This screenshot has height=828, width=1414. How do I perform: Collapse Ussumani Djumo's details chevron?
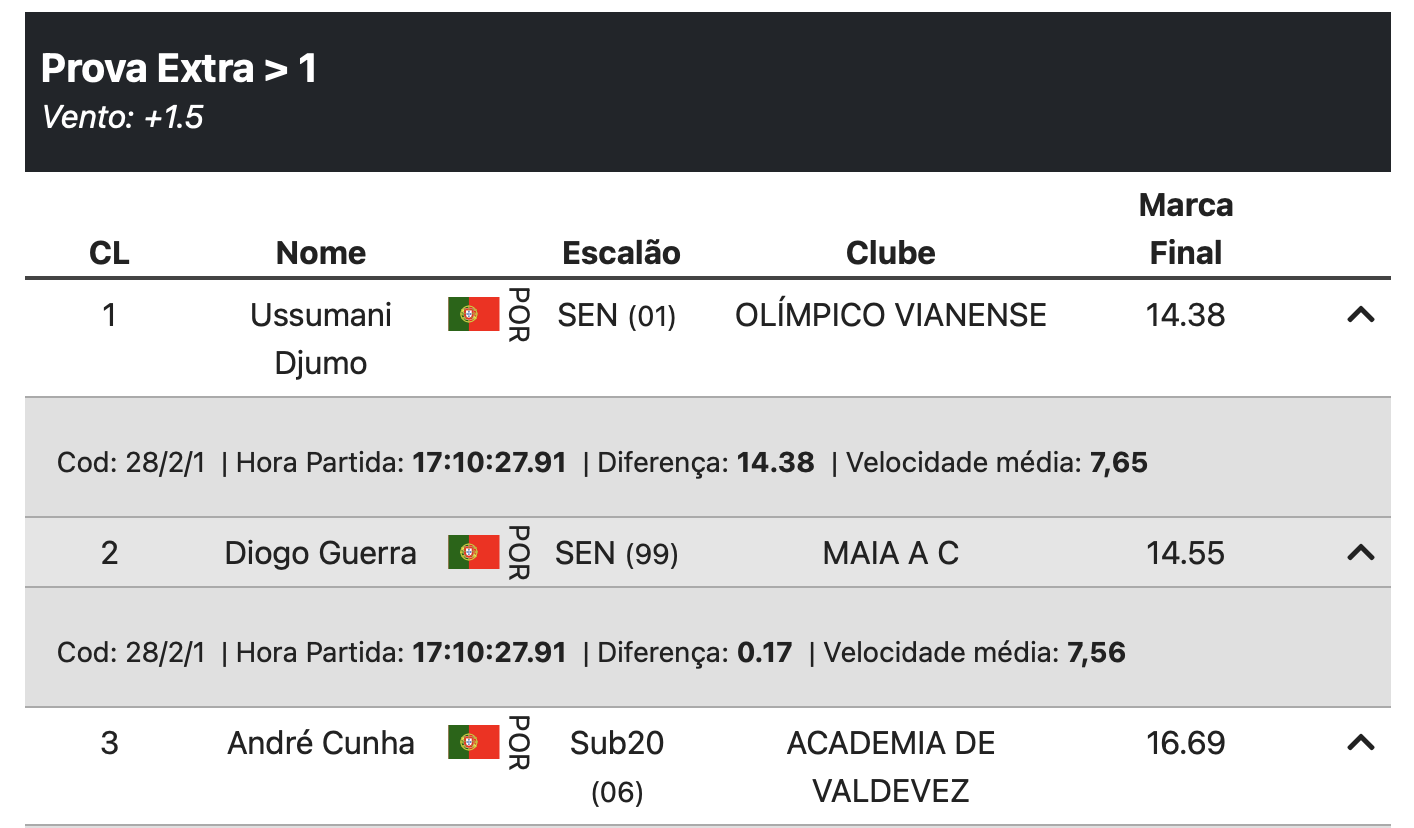tap(1360, 315)
